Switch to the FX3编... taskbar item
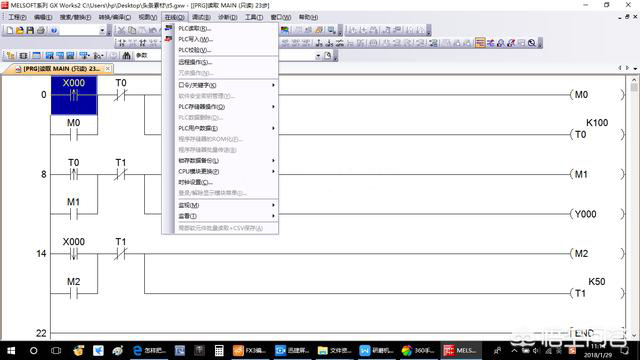Viewport: 640px width, 360px height. point(249,351)
